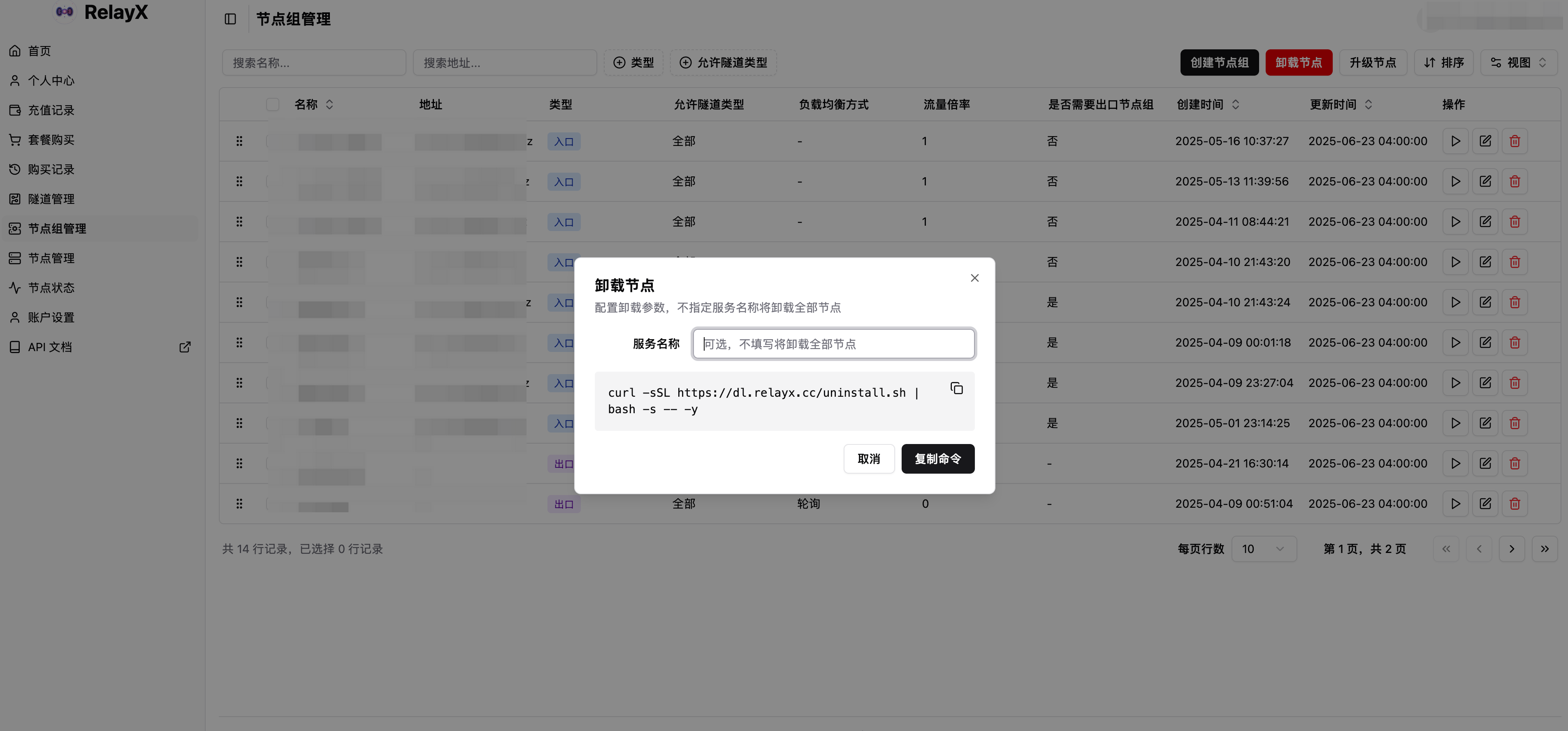This screenshot has width=1568, height=731.
Task: Close the 卸载节点 dialog with X
Action: (x=974, y=278)
